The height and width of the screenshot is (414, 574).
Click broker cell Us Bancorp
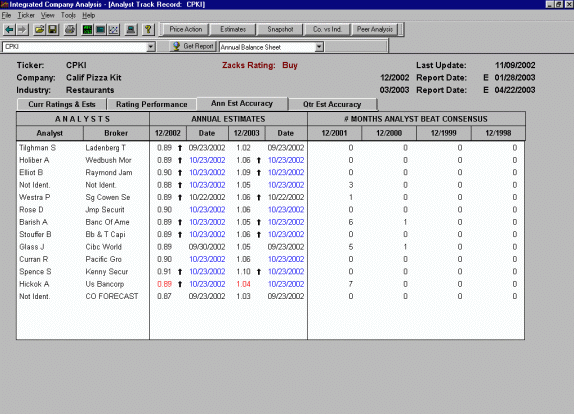105,284
